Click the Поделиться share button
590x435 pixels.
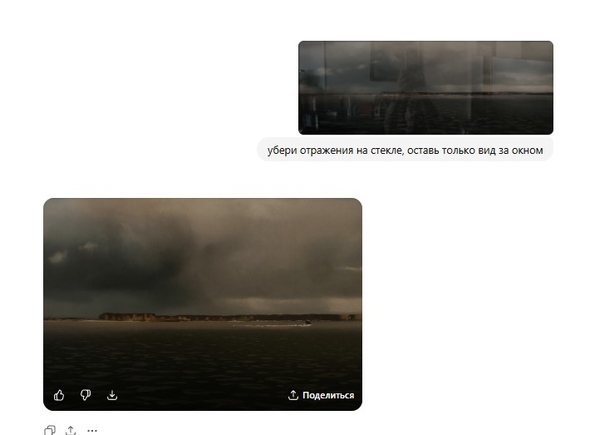321,395
